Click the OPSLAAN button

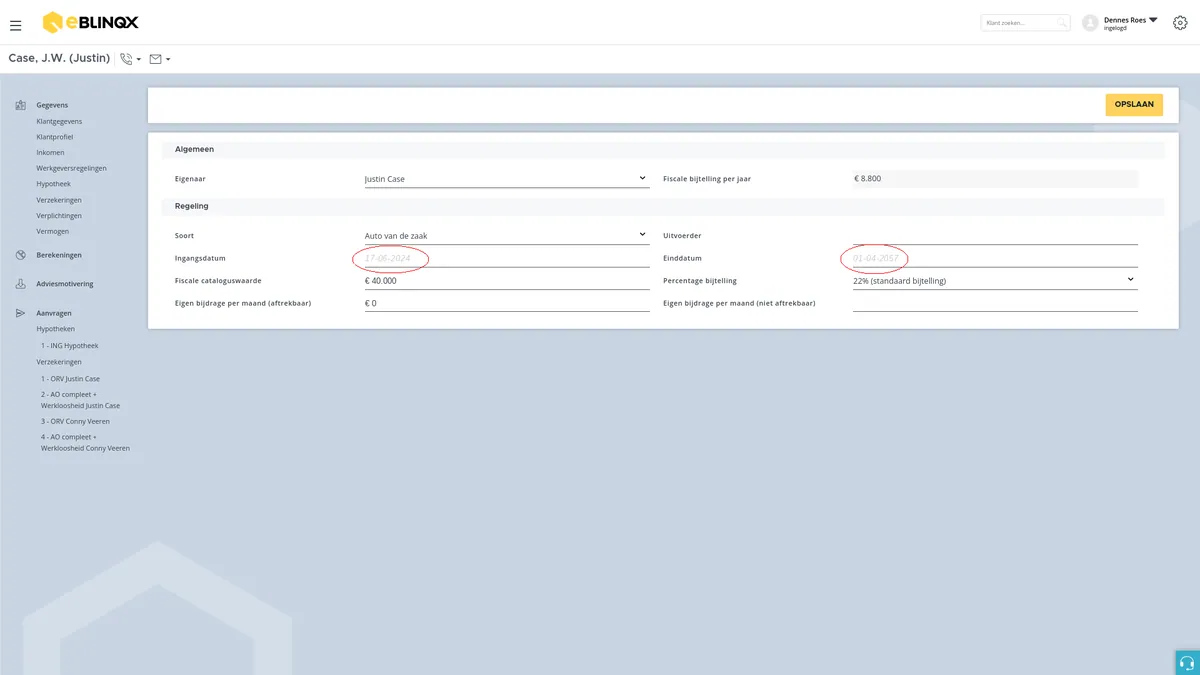point(1134,104)
